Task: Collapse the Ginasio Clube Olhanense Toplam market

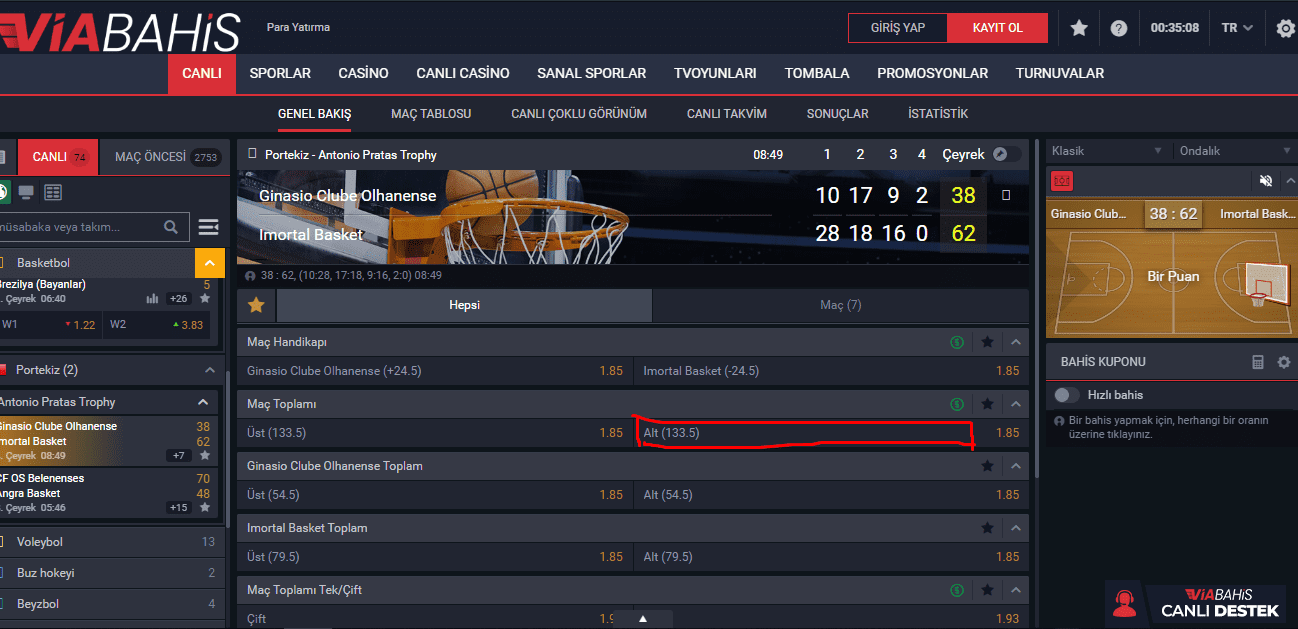Action: 1016,466
